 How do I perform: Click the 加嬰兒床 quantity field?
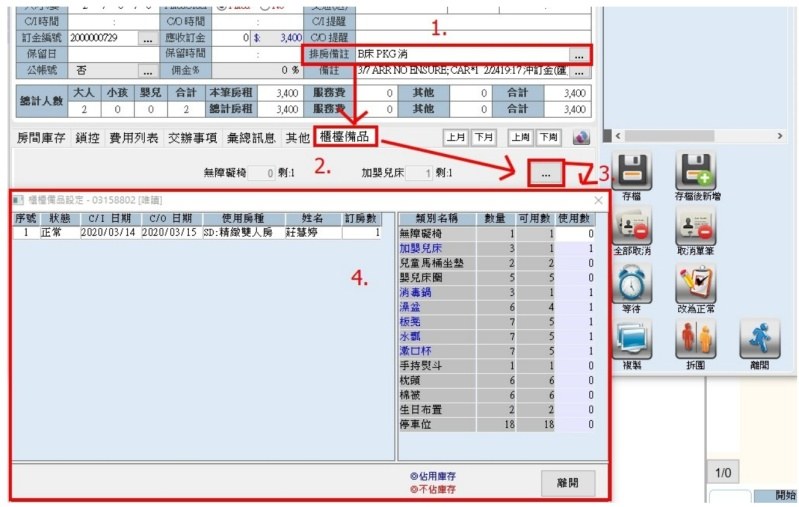[x=419, y=173]
